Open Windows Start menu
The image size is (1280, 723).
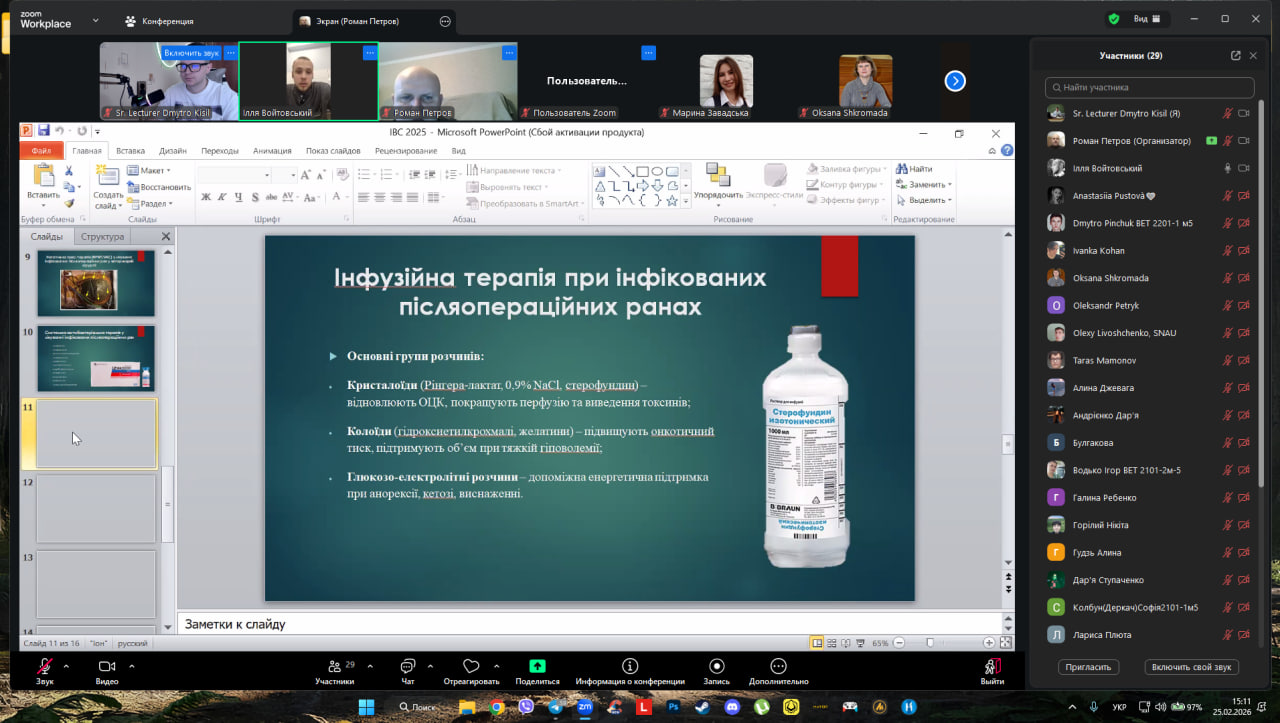point(366,707)
